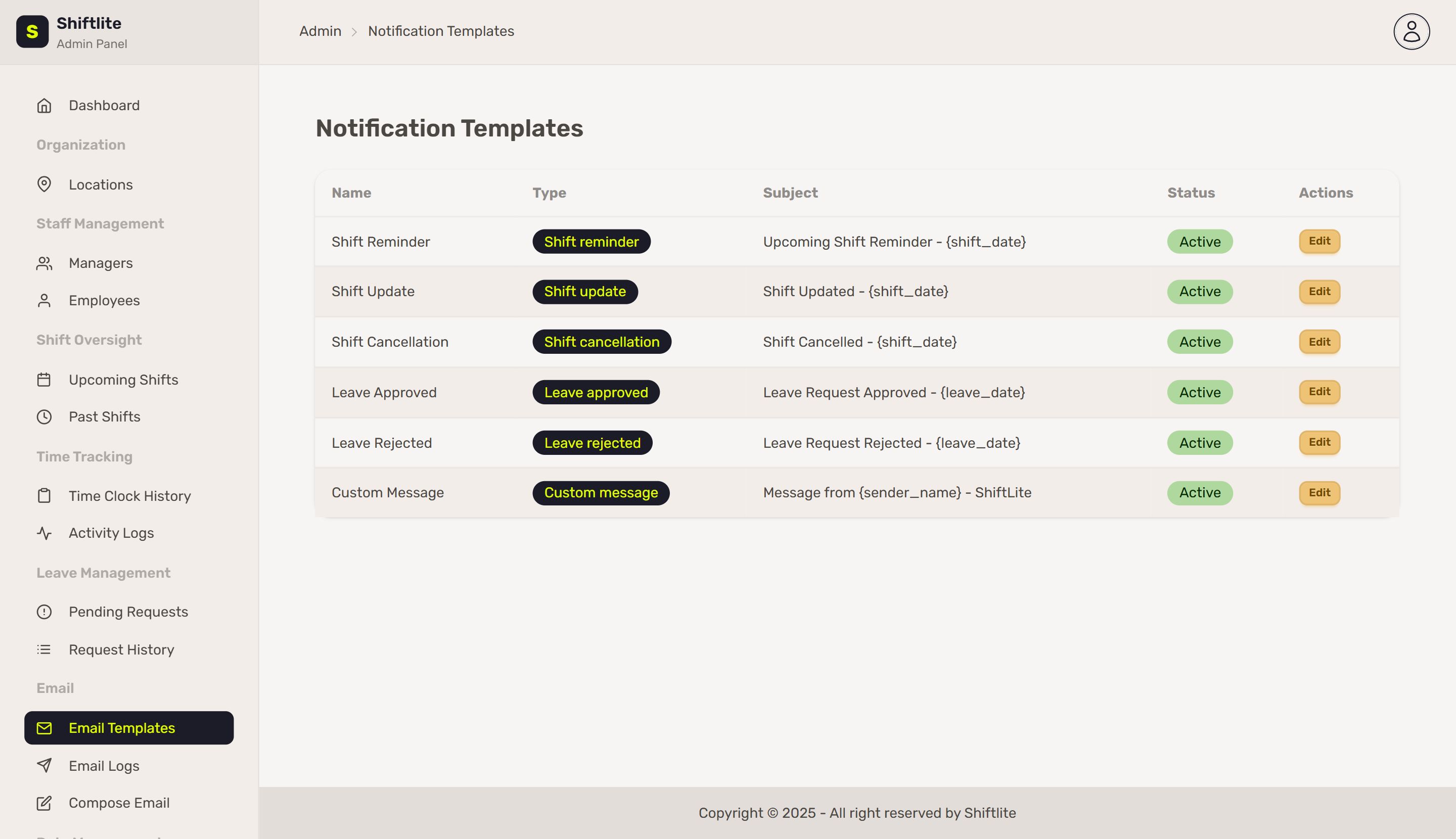This screenshot has height=839, width=1456.
Task: Open the user profile avatar icon
Action: click(1411, 32)
